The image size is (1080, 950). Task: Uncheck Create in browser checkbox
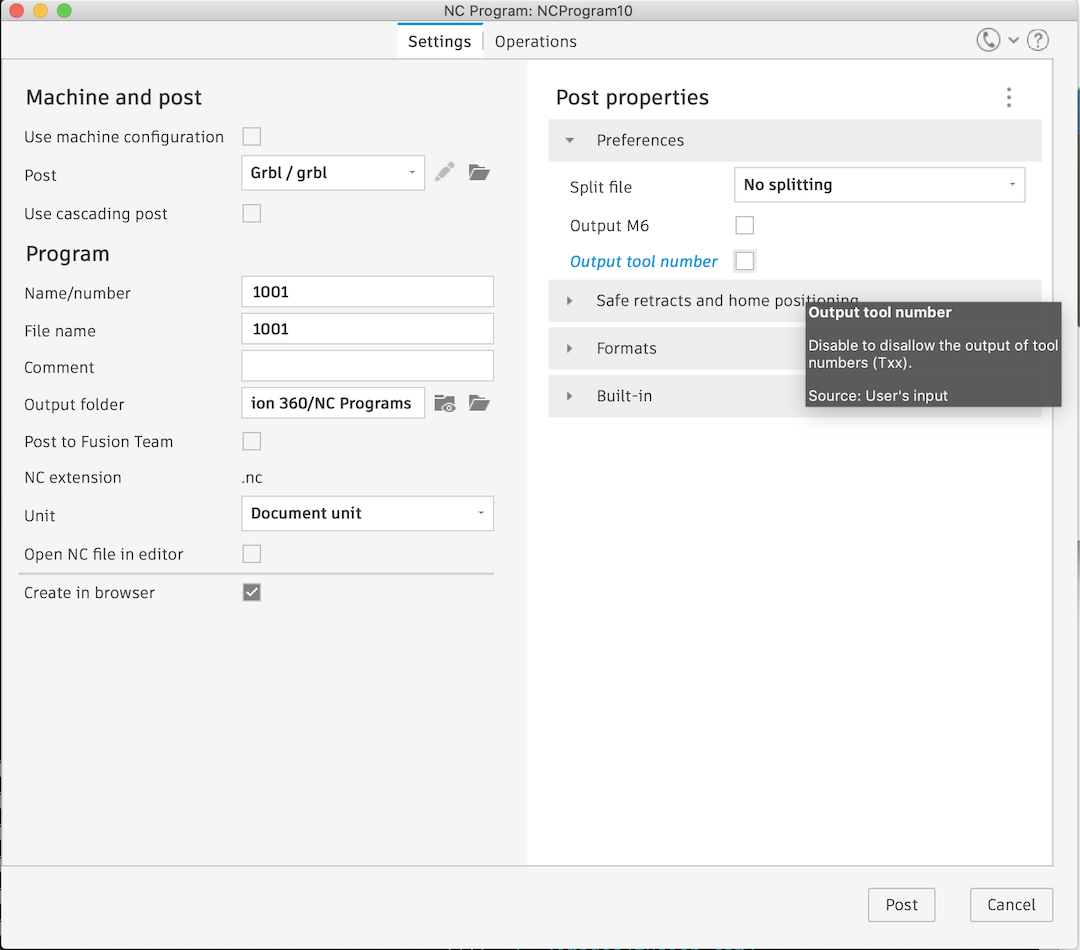pos(251,592)
